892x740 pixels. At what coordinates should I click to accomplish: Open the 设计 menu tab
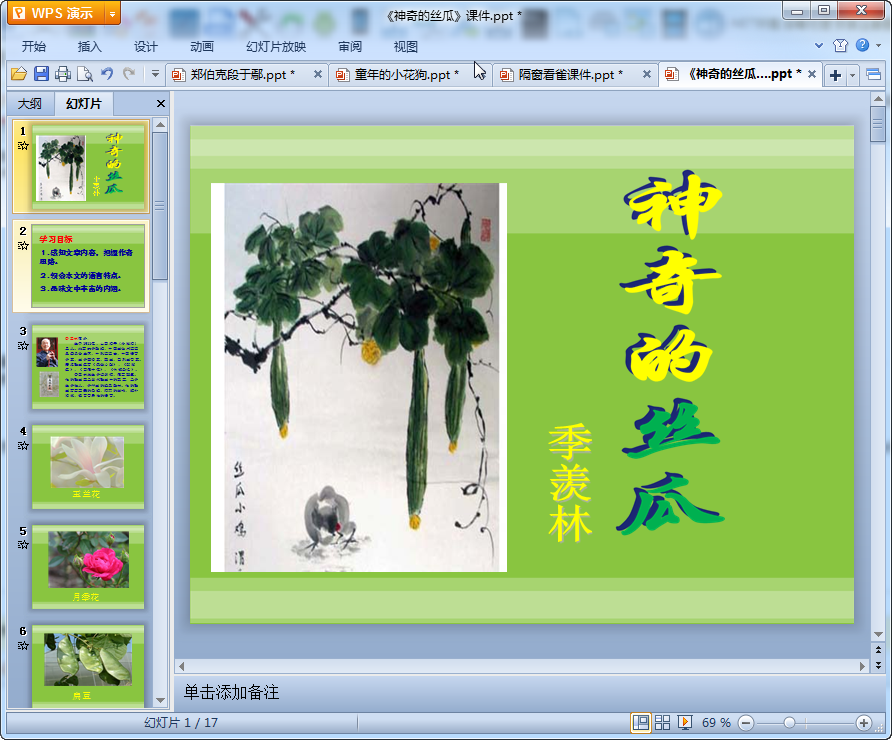pyautogui.click(x=146, y=47)
